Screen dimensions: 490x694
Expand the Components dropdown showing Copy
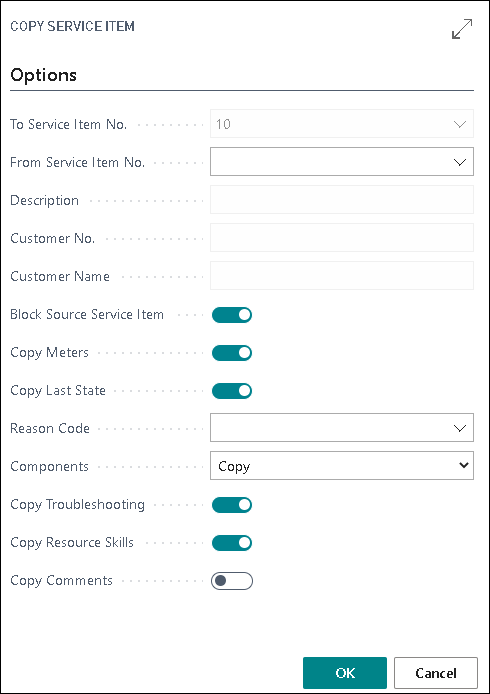(x=342, y=466)
